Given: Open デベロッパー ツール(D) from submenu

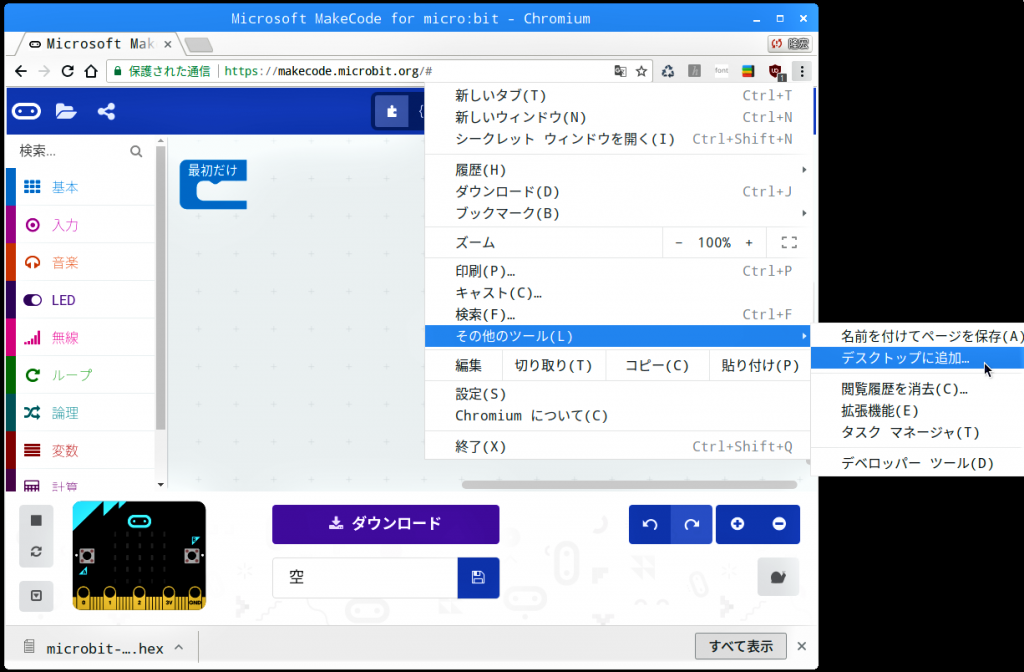Looking at the screenshot, I should 917,463.
